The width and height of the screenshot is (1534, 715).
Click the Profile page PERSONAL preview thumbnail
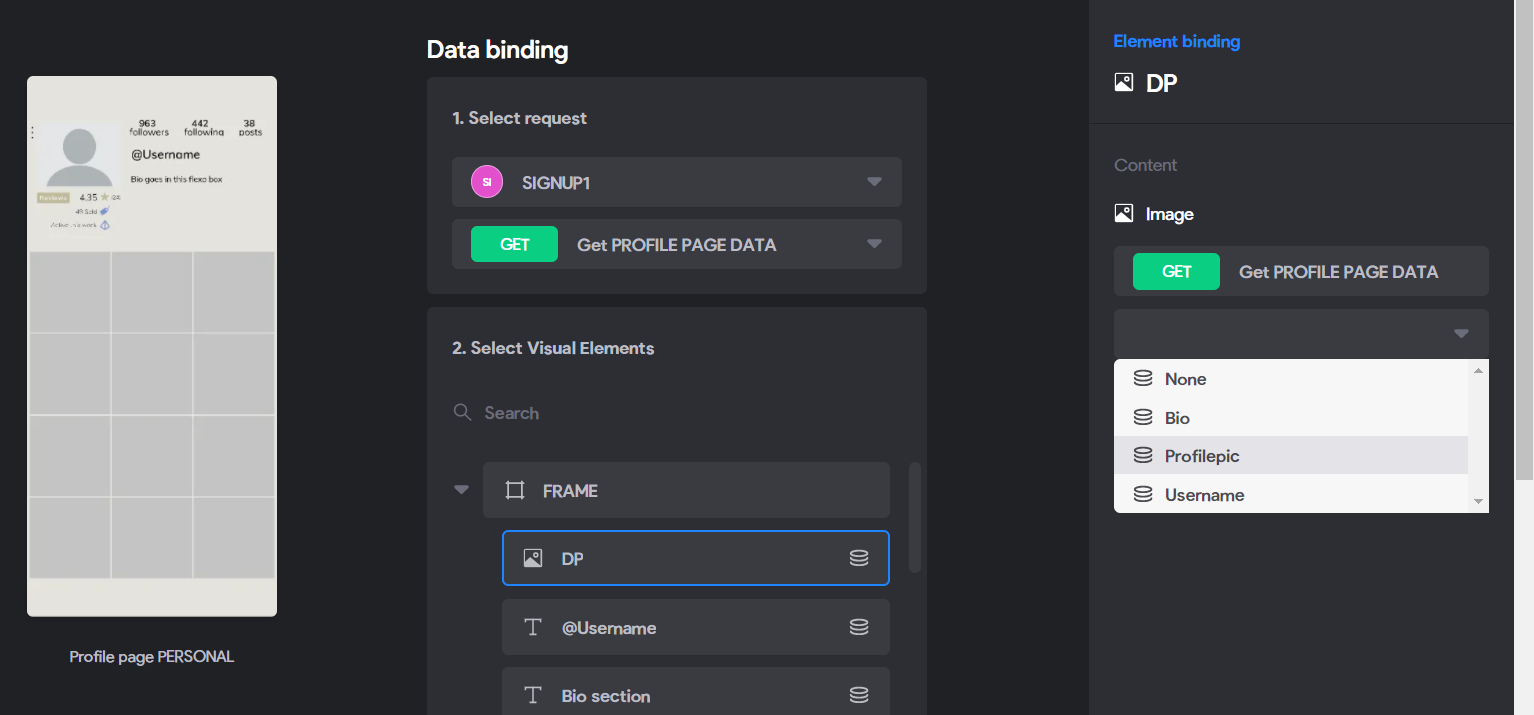tap(152, 346)
